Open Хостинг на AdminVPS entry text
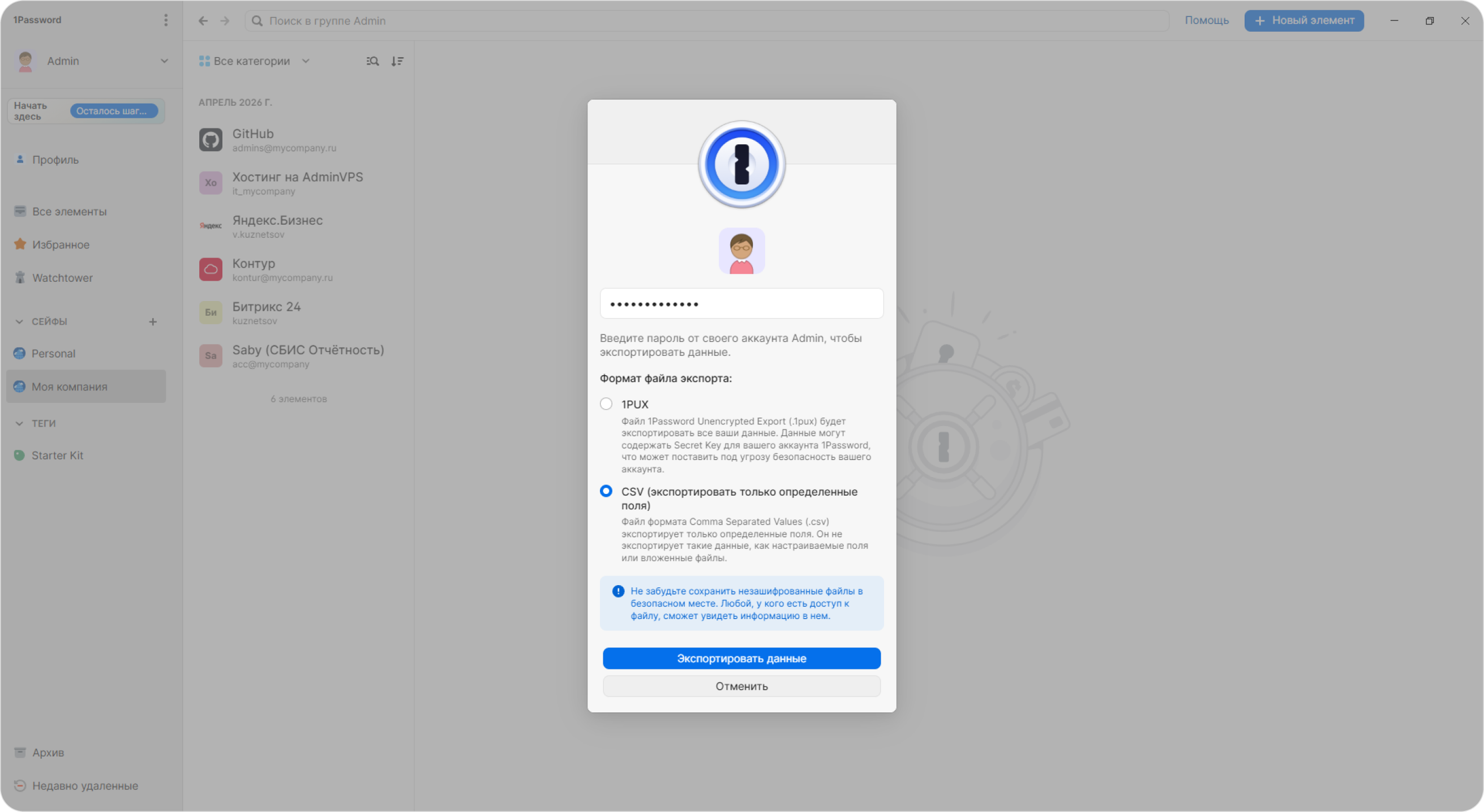1484x812 pixels. [298, 177]
